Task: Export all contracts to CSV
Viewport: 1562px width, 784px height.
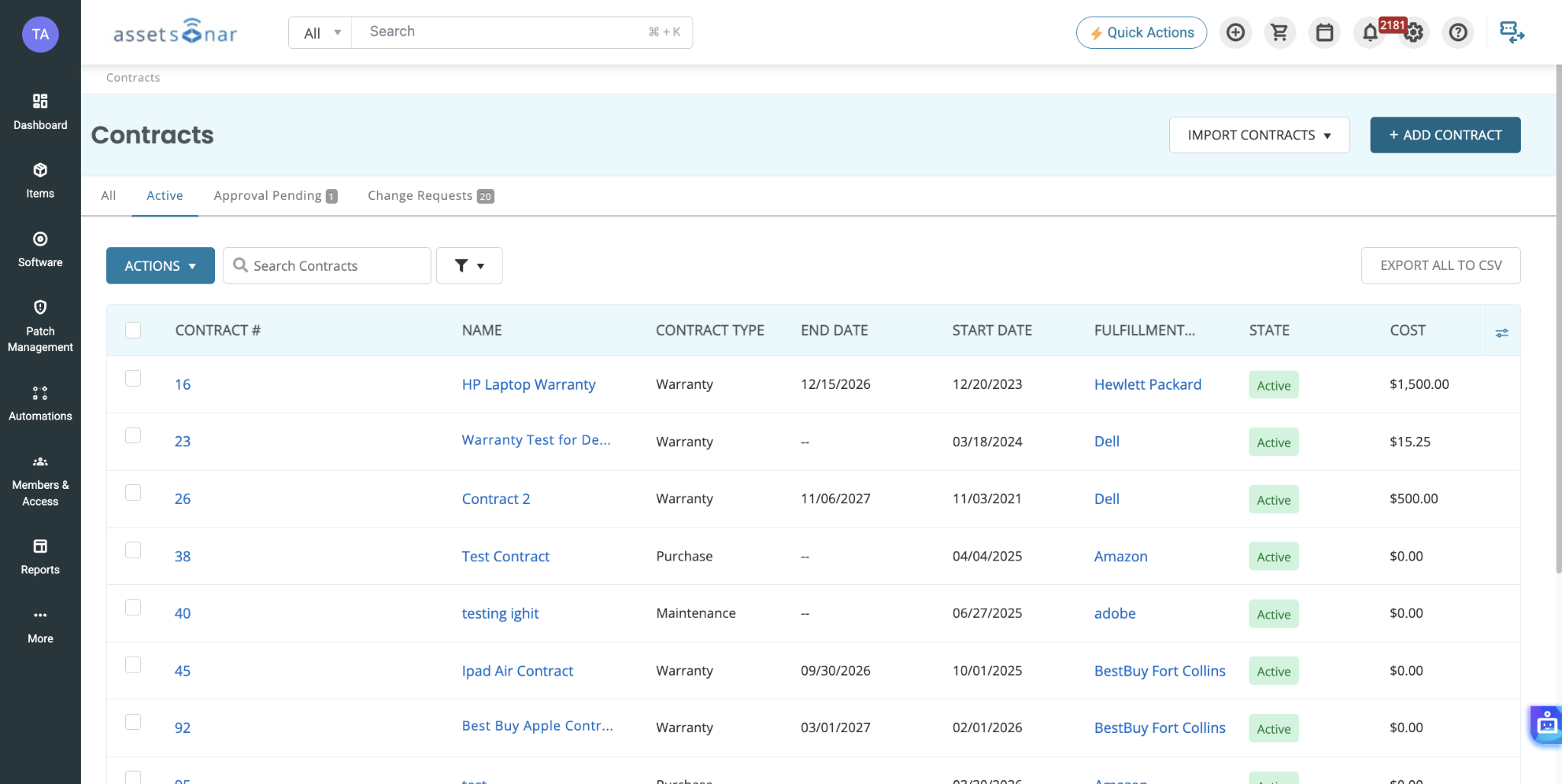Action: [x=1441, y=265]
